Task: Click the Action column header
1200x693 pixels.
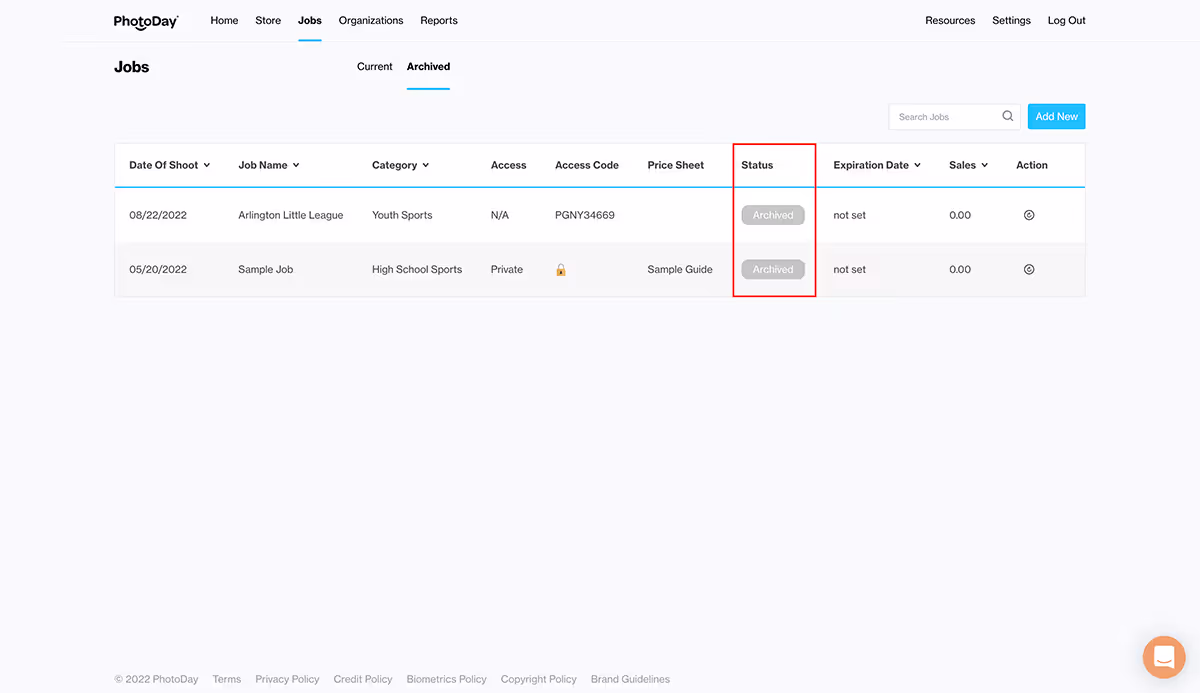Action: (x=1032, y=165)
